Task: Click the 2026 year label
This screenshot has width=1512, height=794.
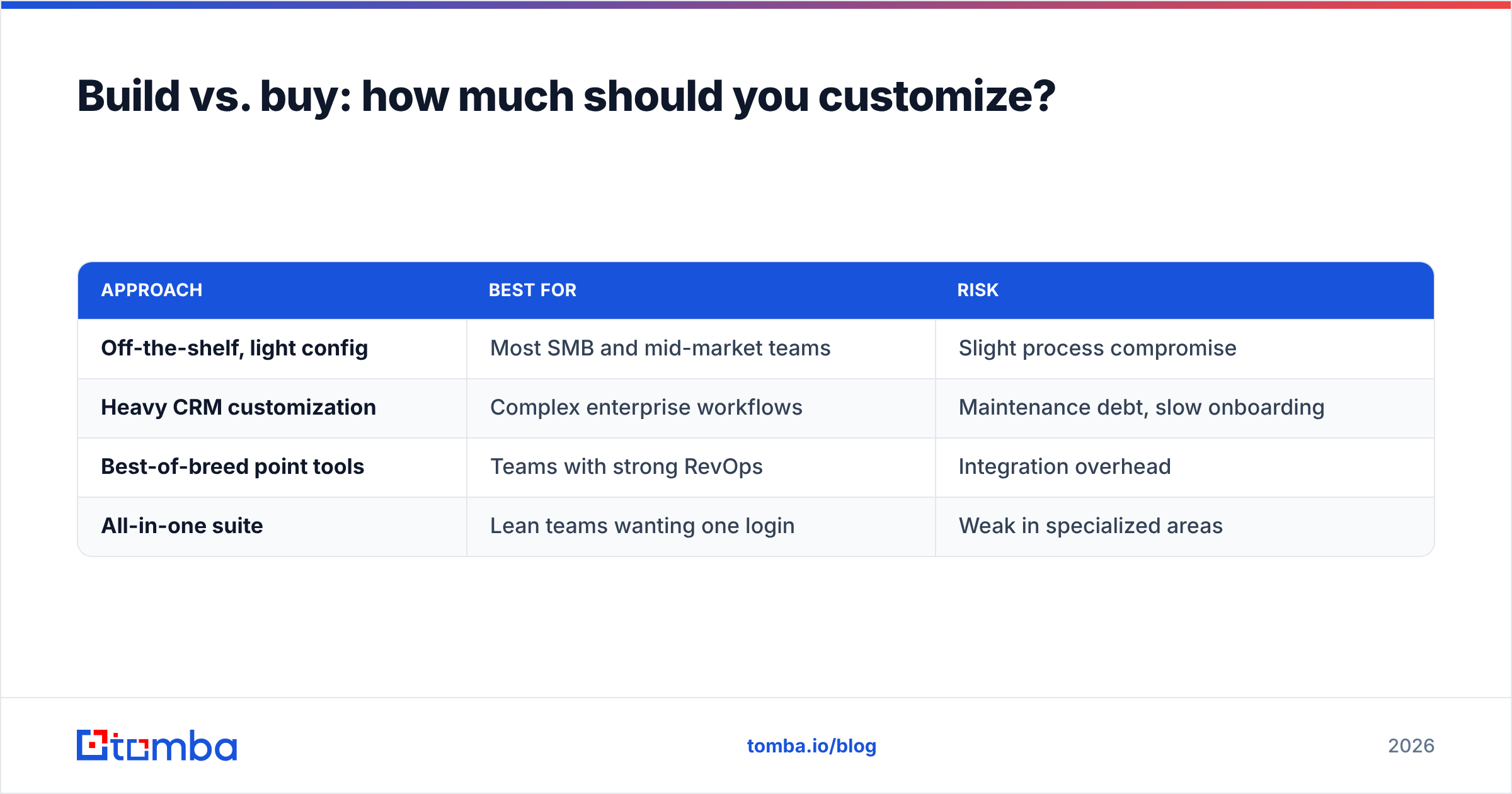Action: point(1411,746)
